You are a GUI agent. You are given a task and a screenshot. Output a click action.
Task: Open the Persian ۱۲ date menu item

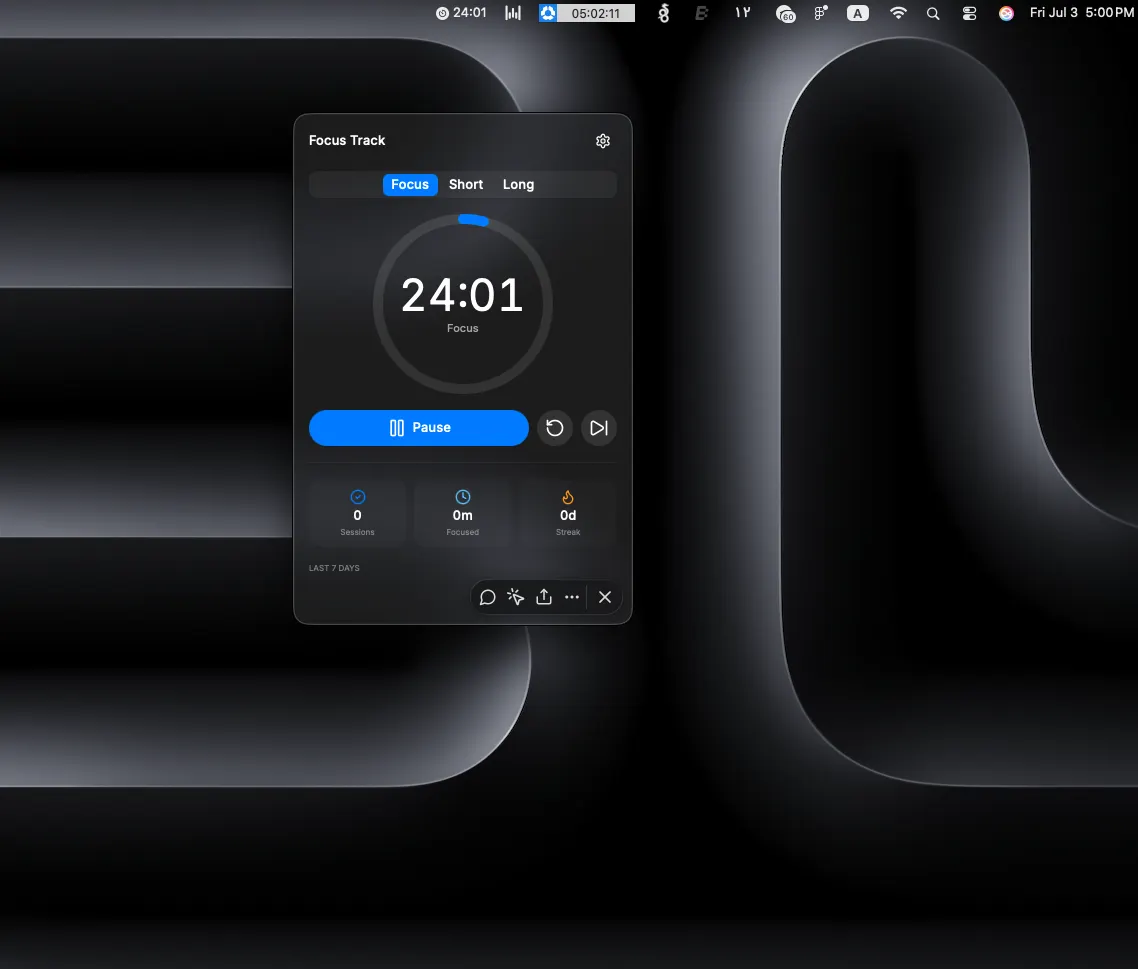pyautogui.click(x=742, y=13)
